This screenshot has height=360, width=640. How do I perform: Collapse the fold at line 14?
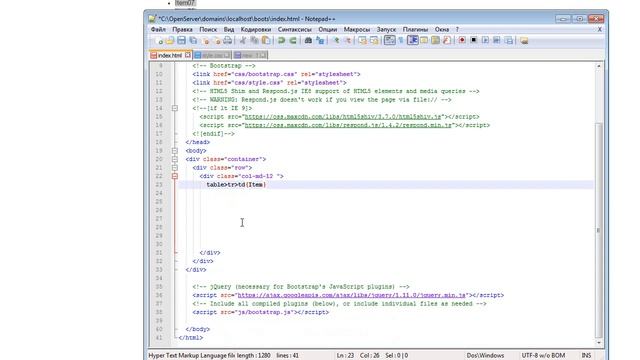[175, 108]
